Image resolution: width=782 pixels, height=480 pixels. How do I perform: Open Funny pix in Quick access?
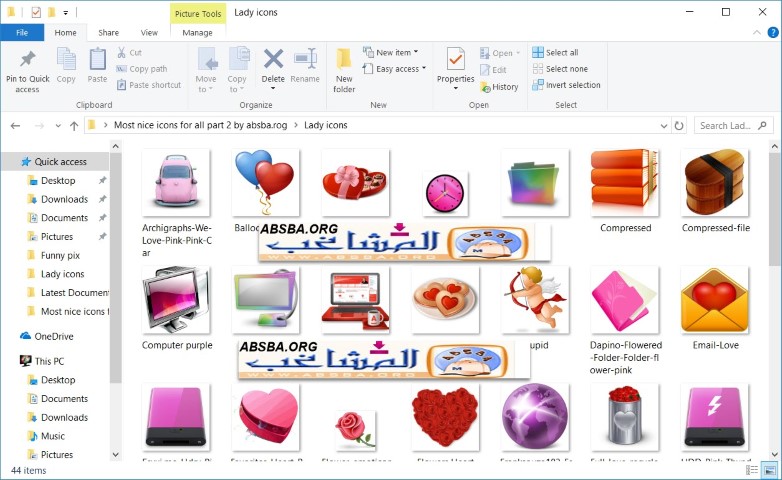pyautogui.click(x=60, y=255)
